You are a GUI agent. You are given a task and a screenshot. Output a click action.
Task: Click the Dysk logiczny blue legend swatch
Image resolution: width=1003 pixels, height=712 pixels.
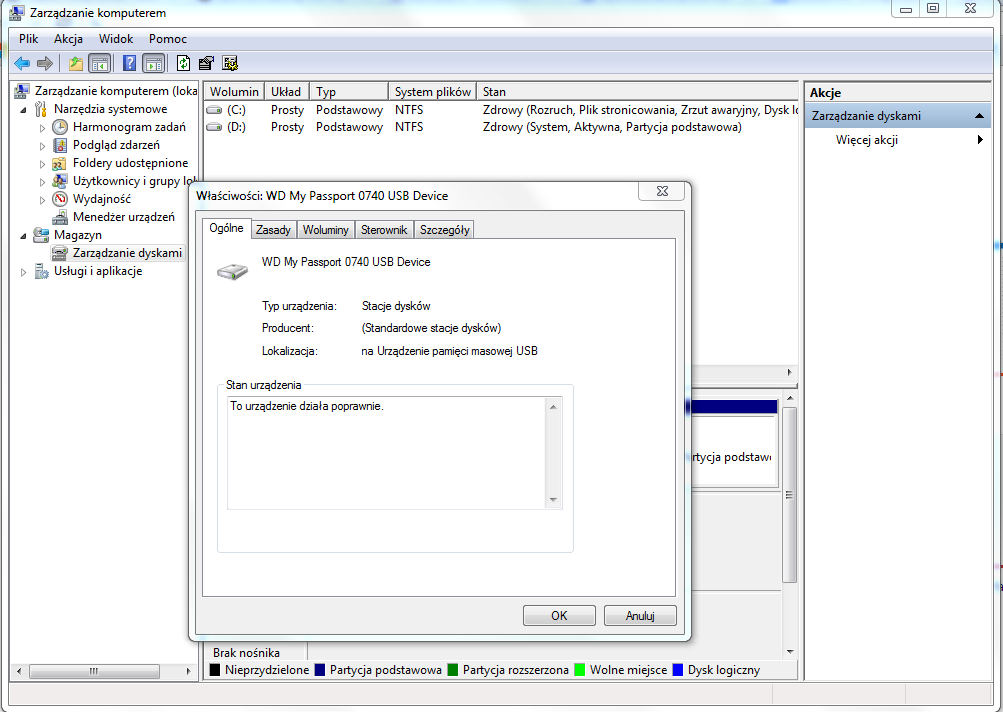tap(678, 670)
